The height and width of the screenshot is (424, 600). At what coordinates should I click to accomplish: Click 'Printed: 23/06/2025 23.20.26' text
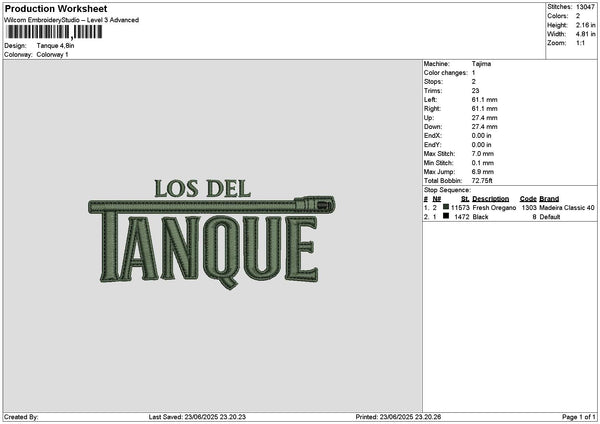398,417
